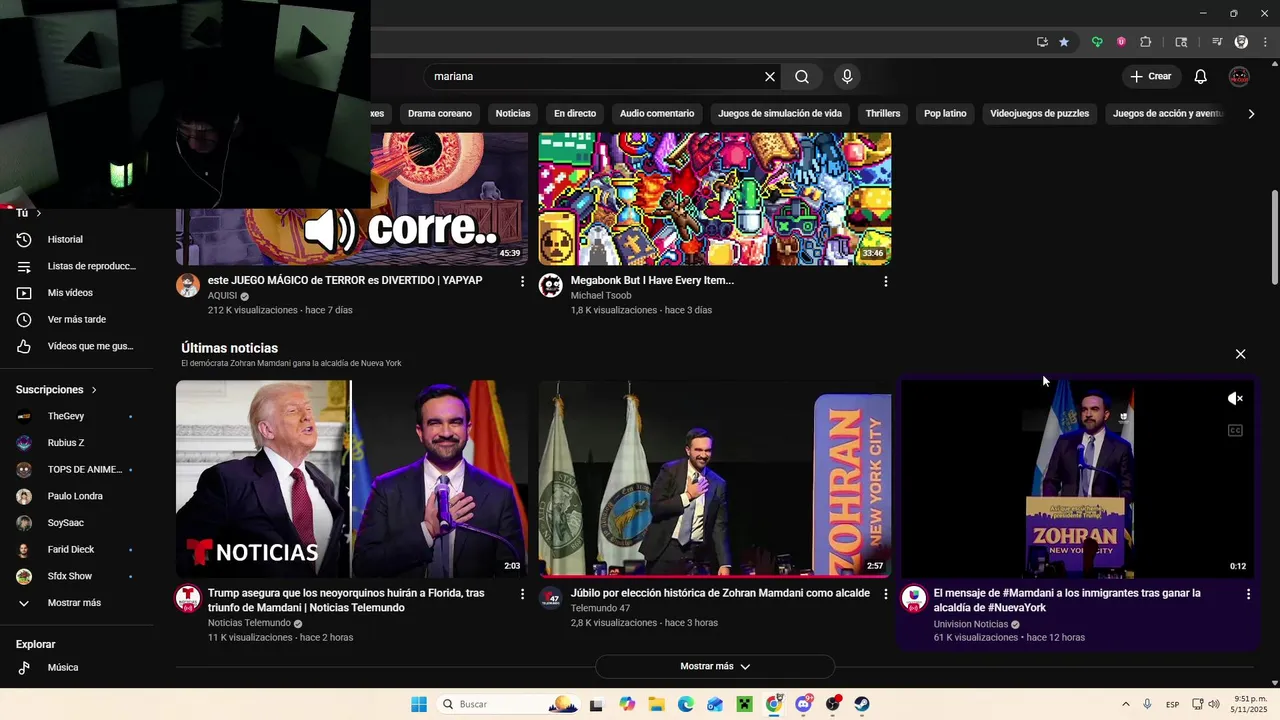1280x720 pixels.
Task: Select the Pop latino chip
Action: (945, 114)
